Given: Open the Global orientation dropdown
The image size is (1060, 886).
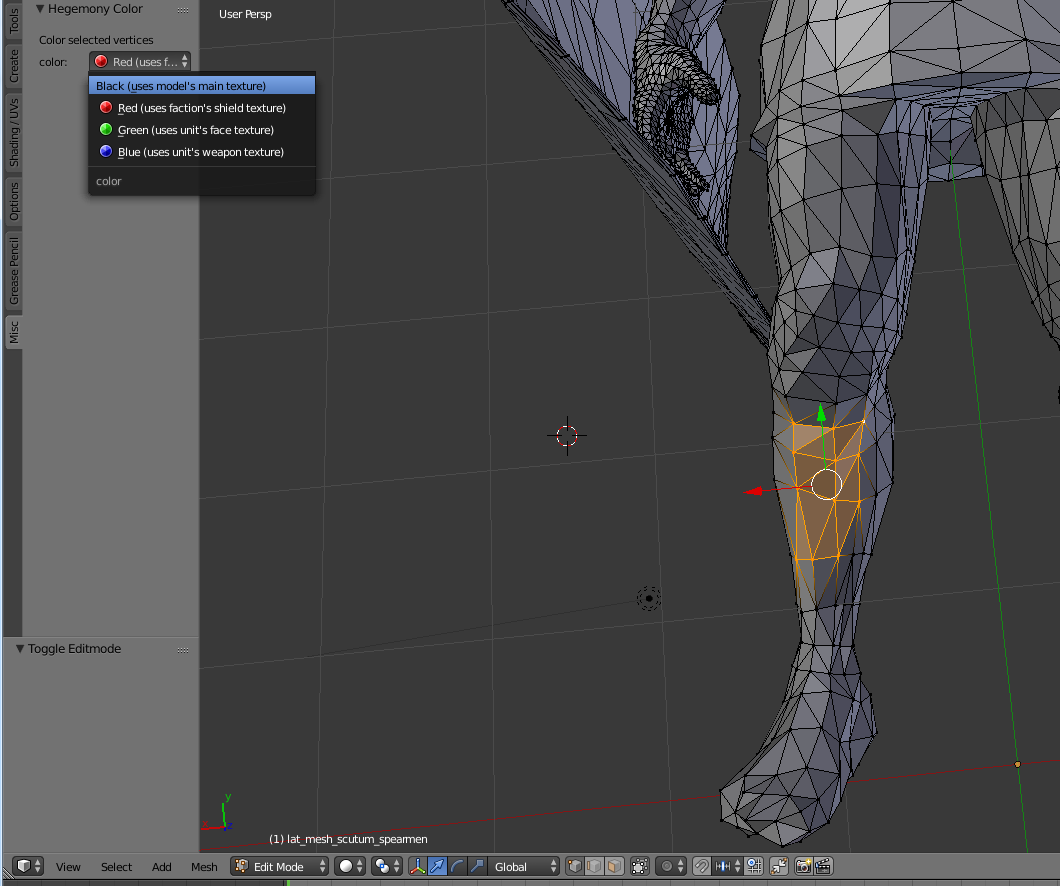Looking at the screenshot, I should click(x=524, y=866).
